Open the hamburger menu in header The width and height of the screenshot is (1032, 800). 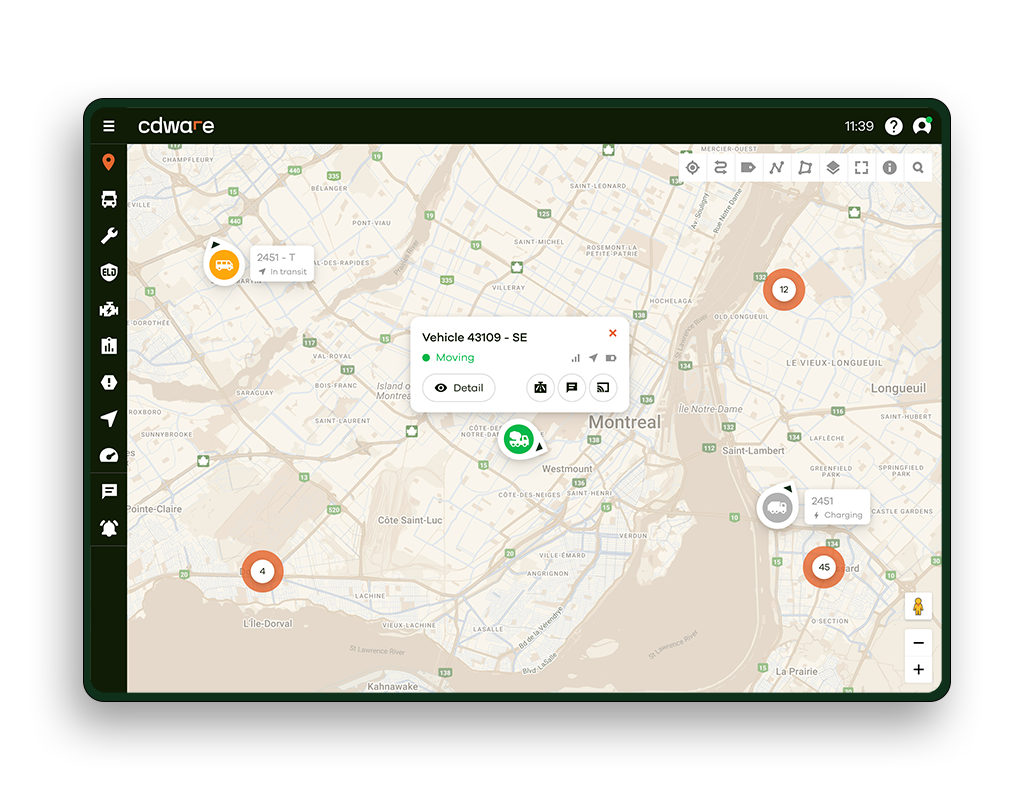[x=109, y=126]
